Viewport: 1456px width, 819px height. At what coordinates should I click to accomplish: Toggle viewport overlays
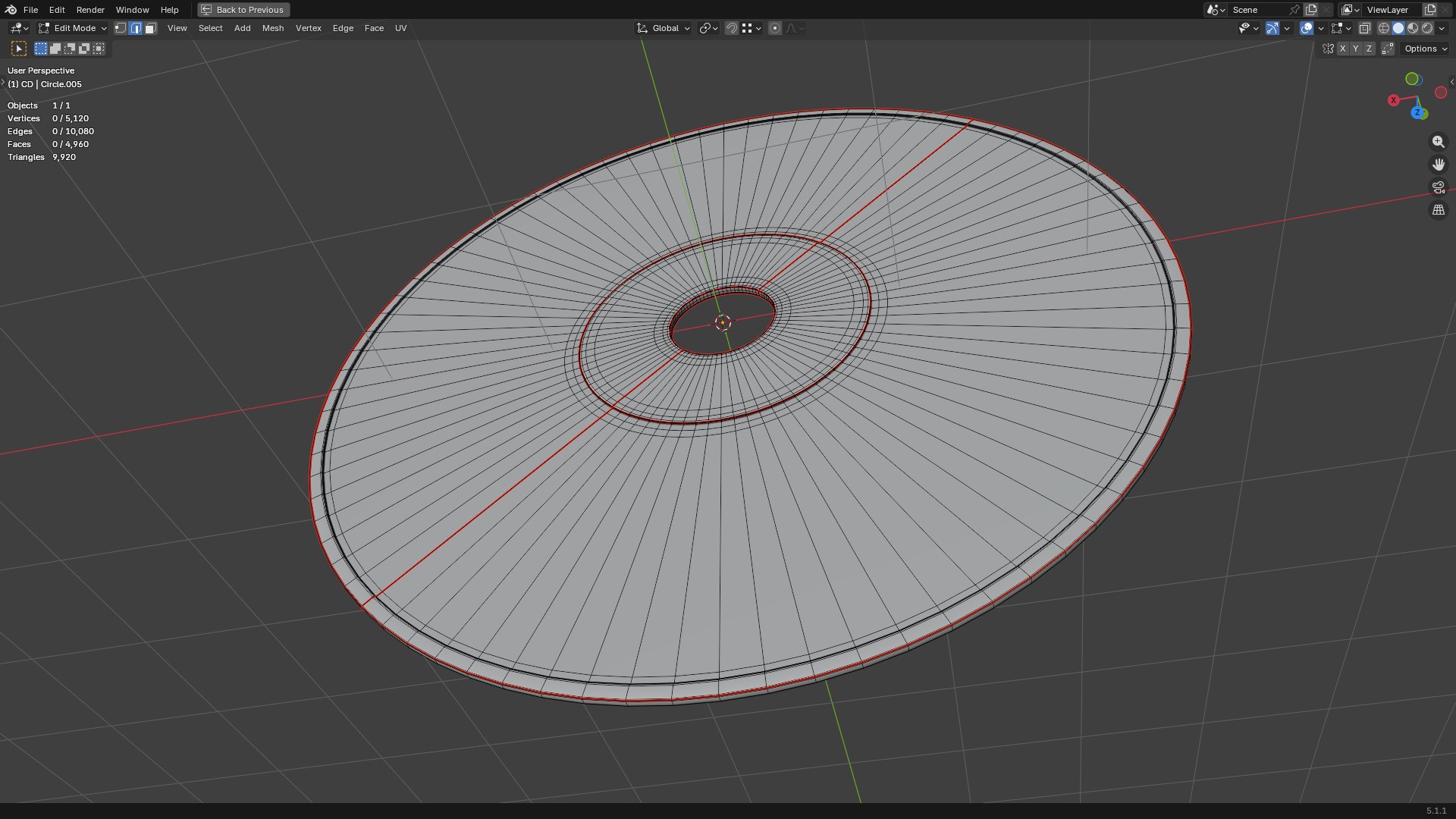coord(1307,28)
